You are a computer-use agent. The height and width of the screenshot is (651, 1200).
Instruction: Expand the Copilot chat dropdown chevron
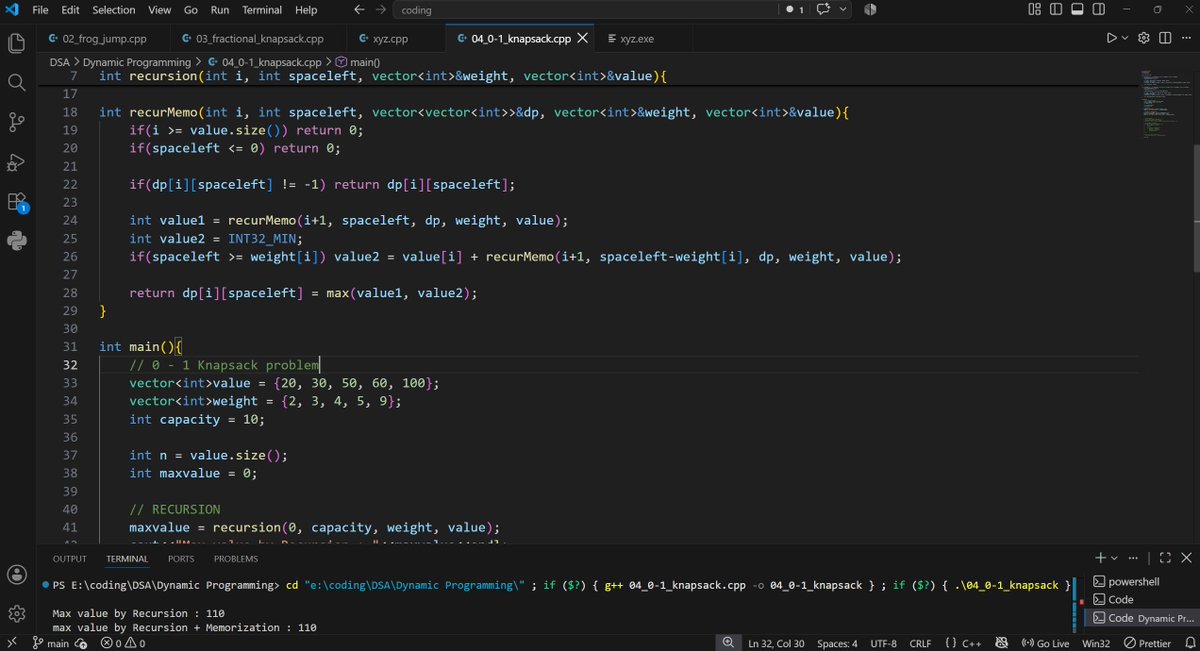844,10
